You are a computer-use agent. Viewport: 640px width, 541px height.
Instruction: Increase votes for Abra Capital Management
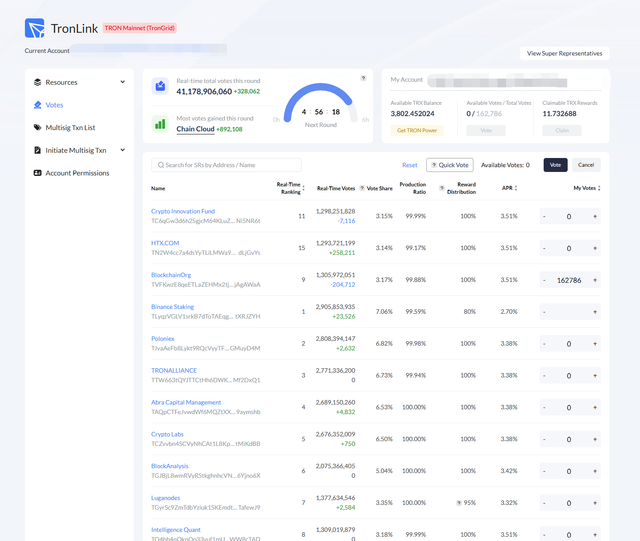pos(595,407)
